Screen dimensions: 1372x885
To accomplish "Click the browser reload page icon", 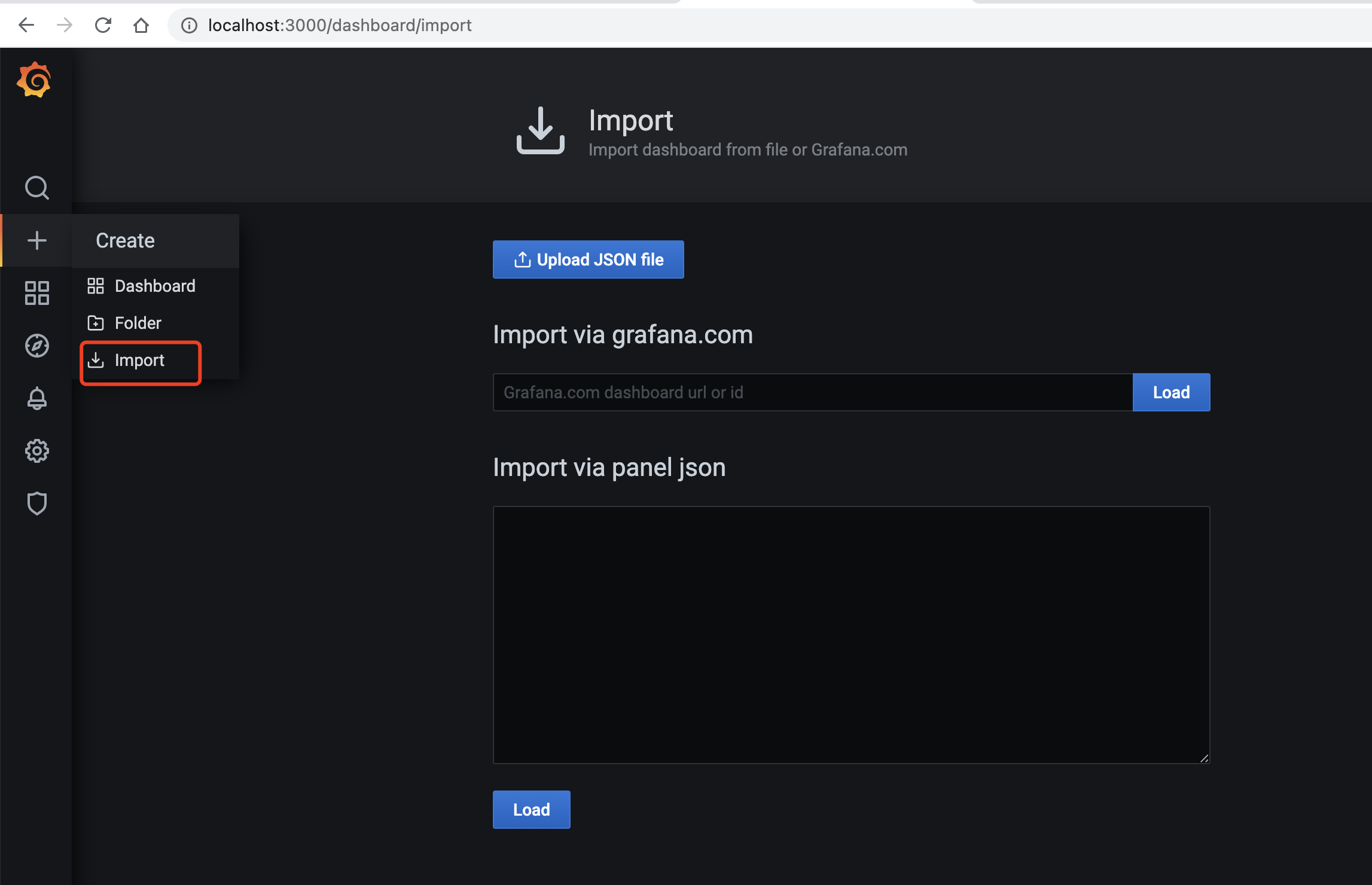I will click(103, 25).
